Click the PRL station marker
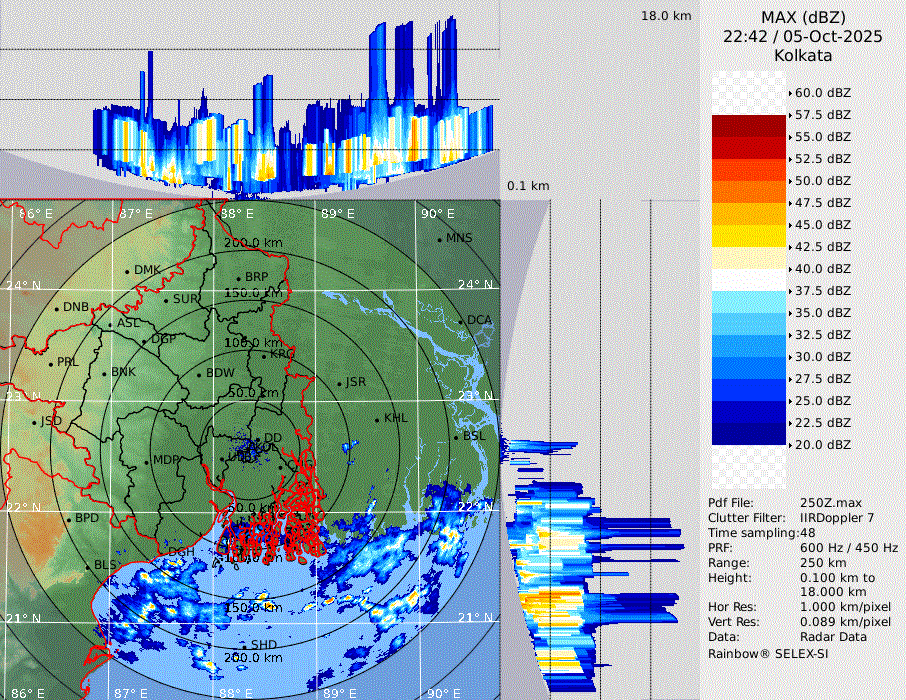 (50, 363)
